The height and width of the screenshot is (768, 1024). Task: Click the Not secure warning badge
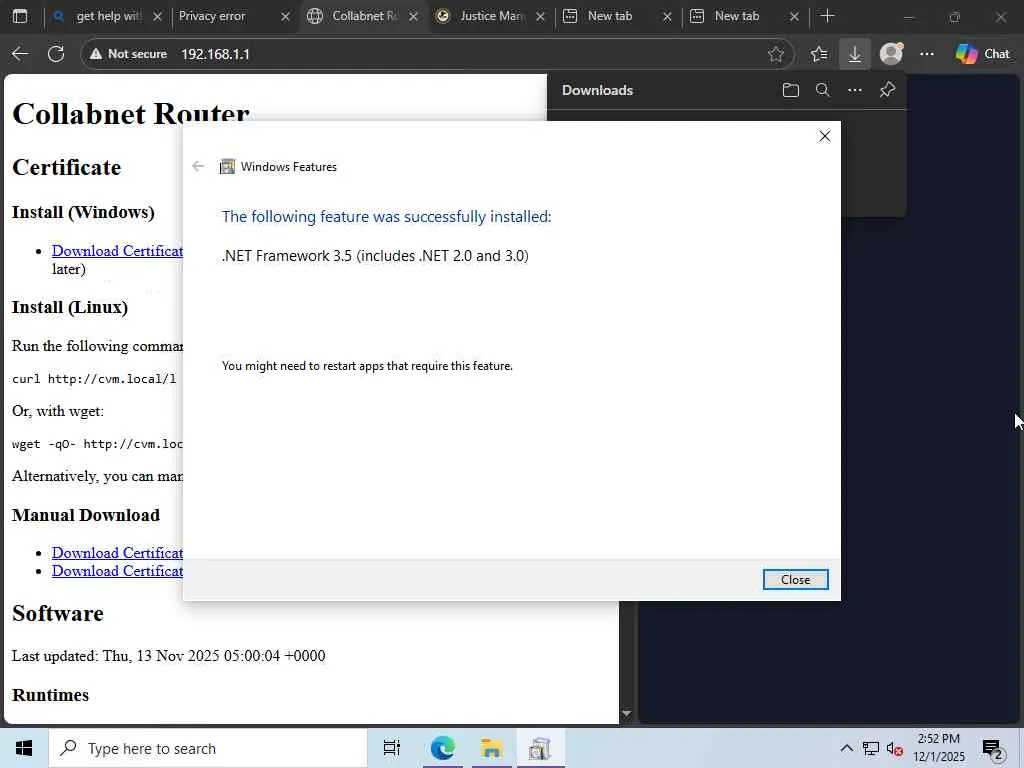tap(129, 54)
